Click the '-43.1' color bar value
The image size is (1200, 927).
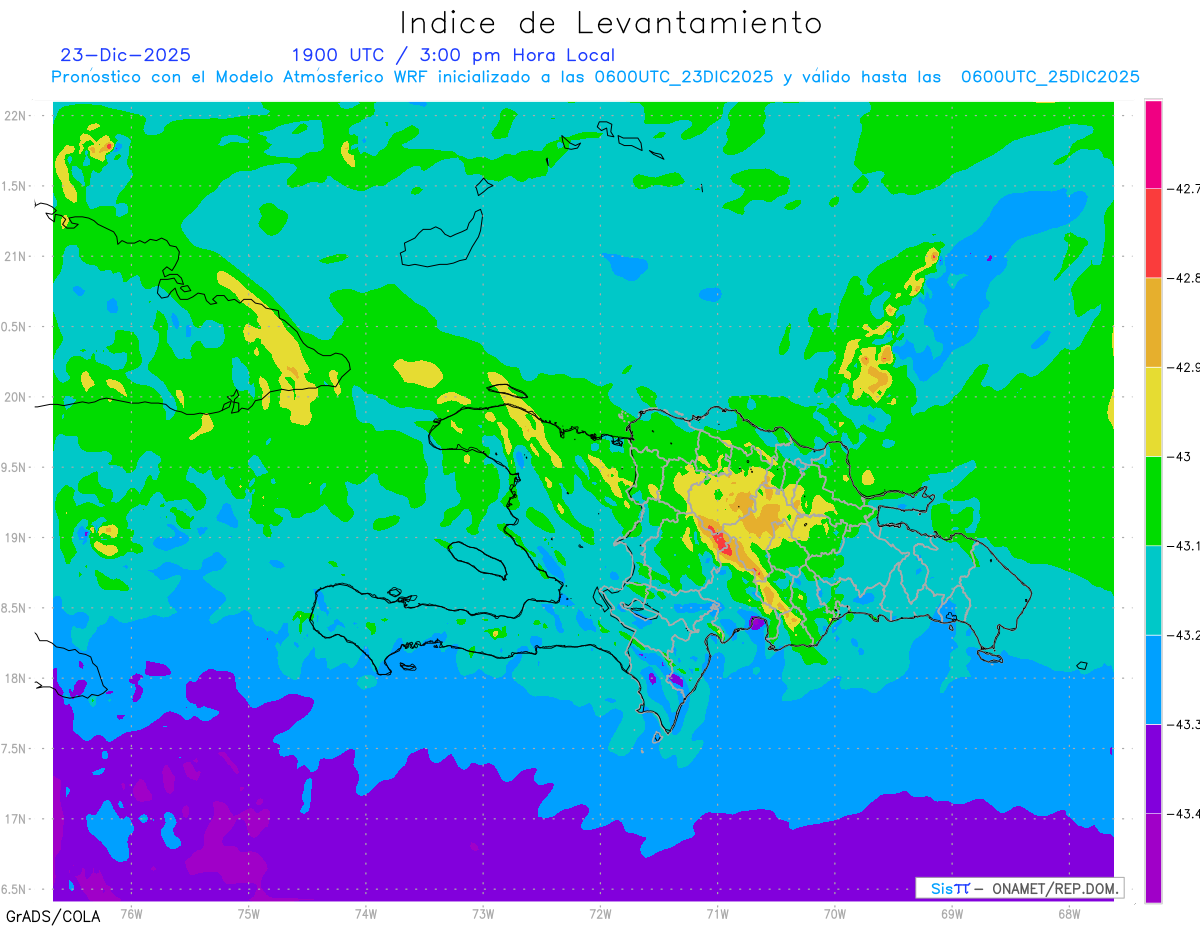(1183, 545)
